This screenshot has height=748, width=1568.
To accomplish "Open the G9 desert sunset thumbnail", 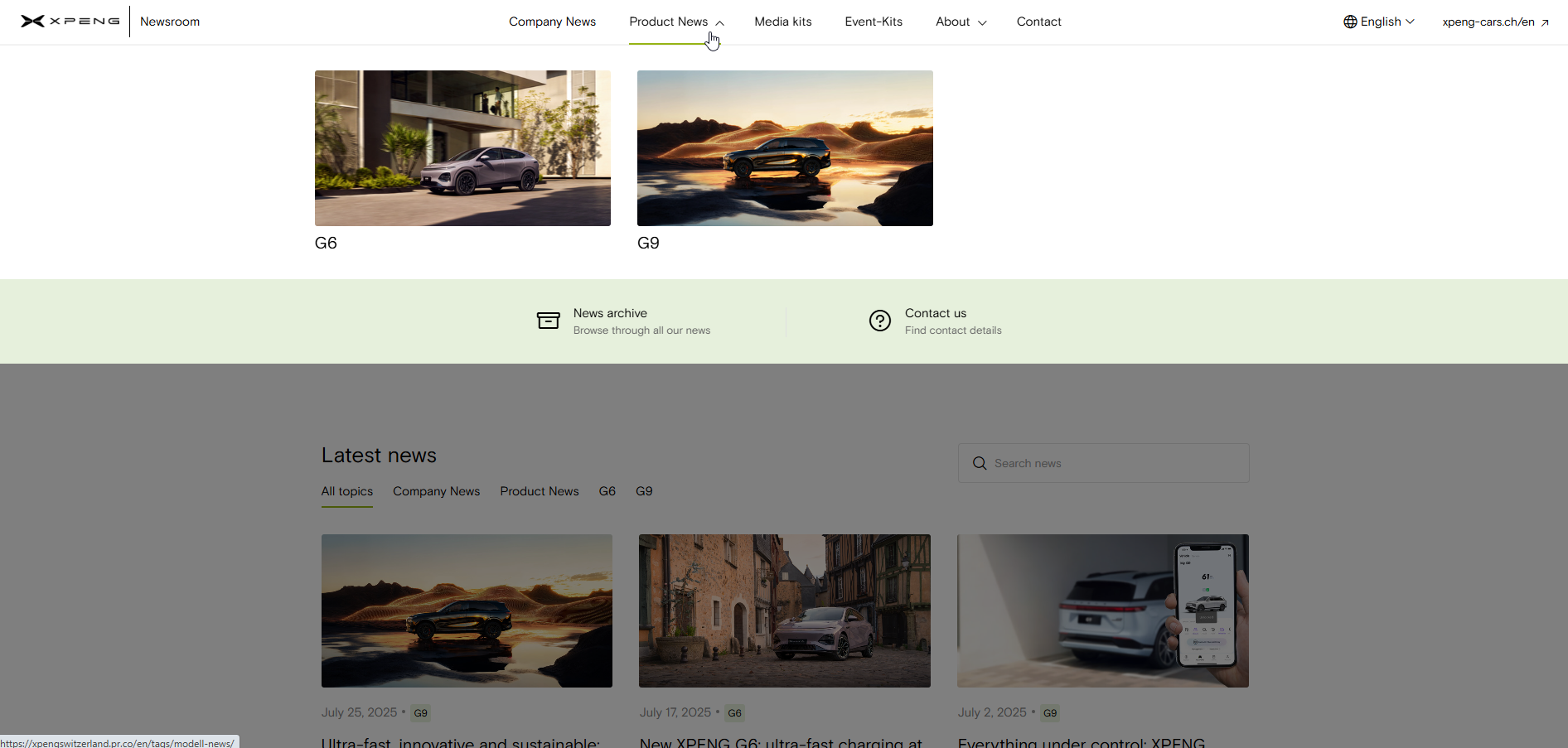I will 785,148.
